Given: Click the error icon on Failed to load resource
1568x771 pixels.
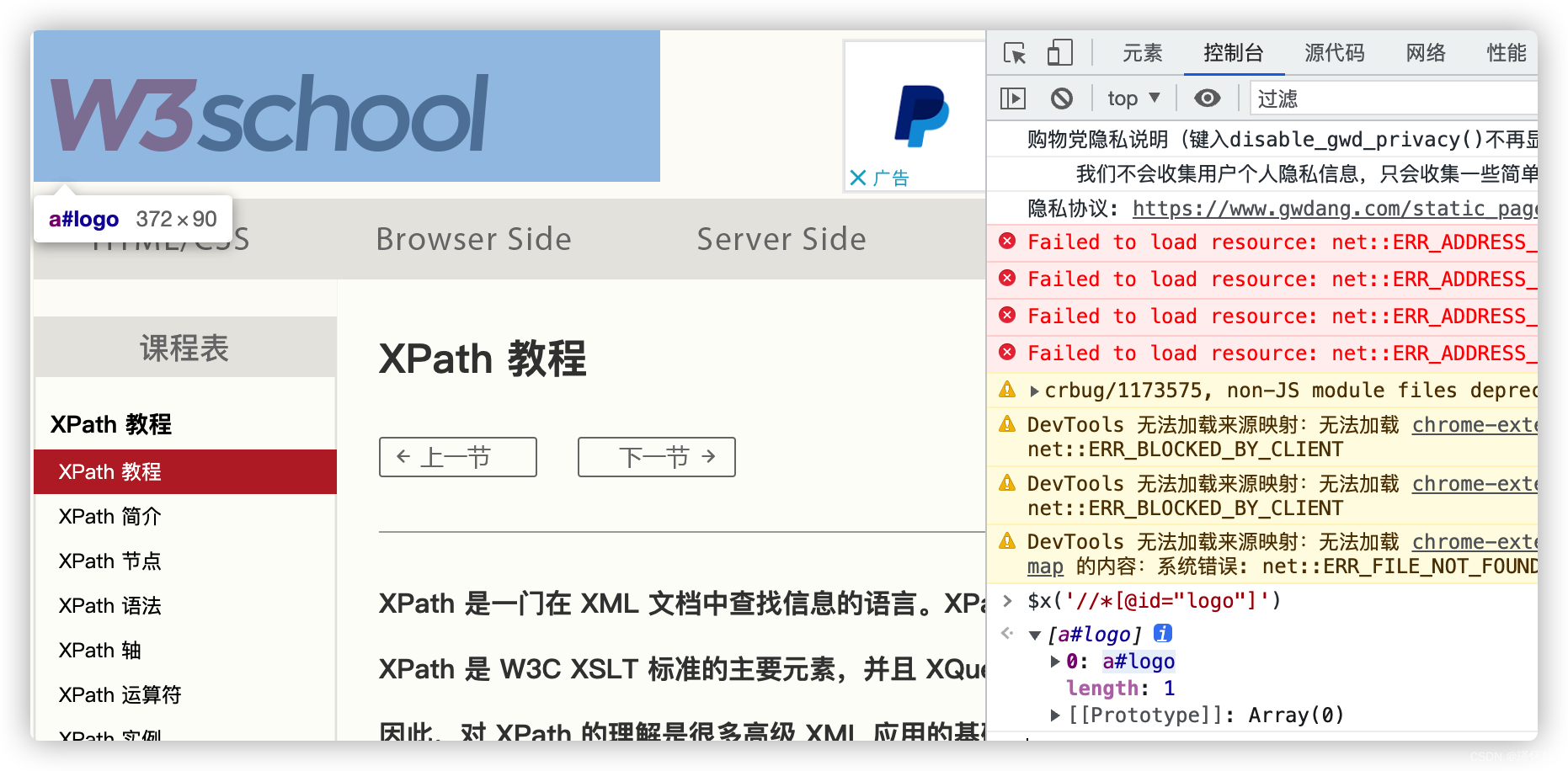Looking at the screenshot, I should [1007, 242].
